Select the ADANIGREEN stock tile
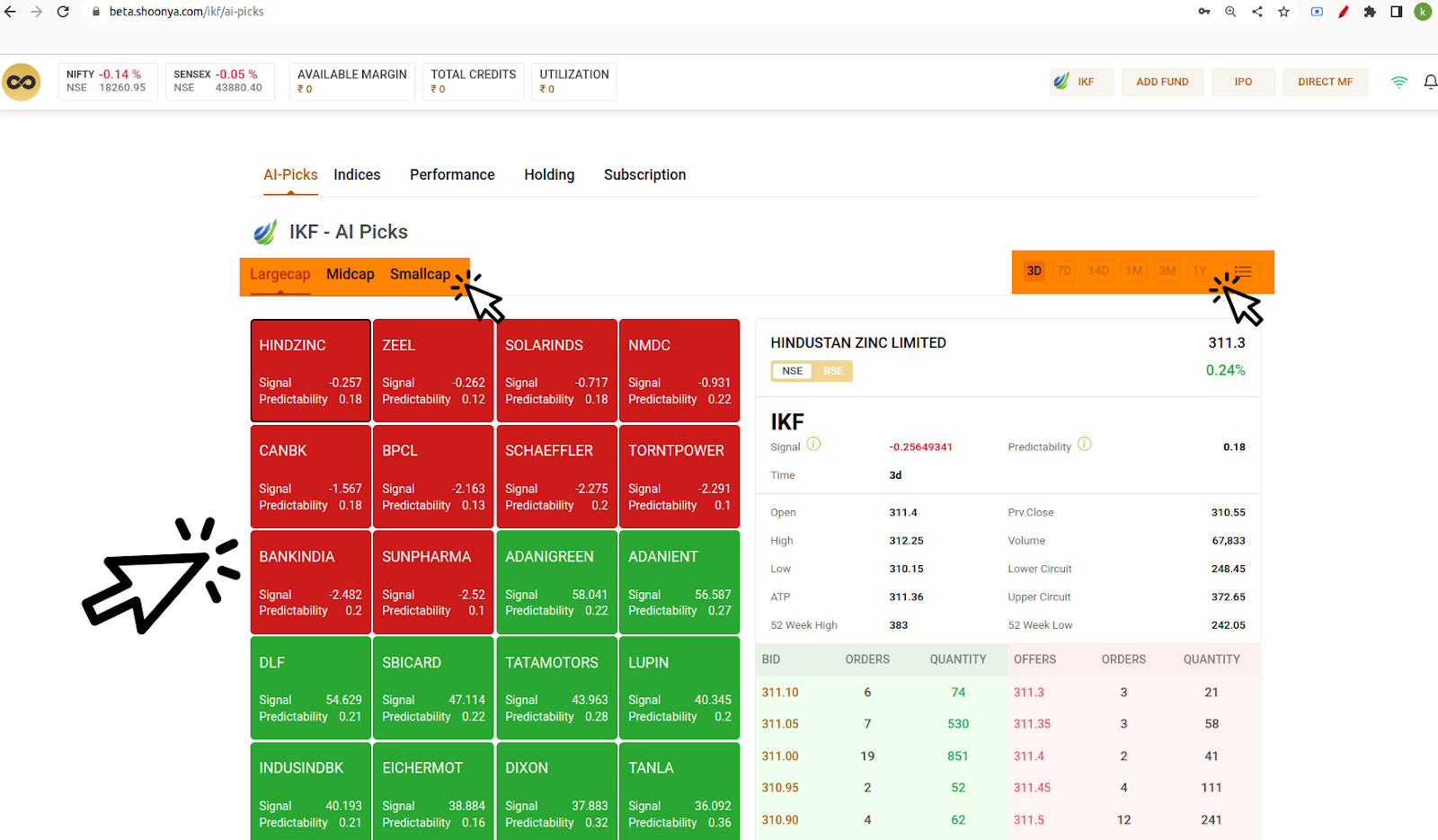 pyautogui.click(x=556, y=582)
